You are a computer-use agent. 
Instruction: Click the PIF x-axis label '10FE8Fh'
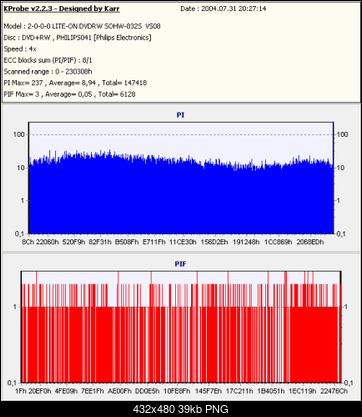tap(177, 391)
